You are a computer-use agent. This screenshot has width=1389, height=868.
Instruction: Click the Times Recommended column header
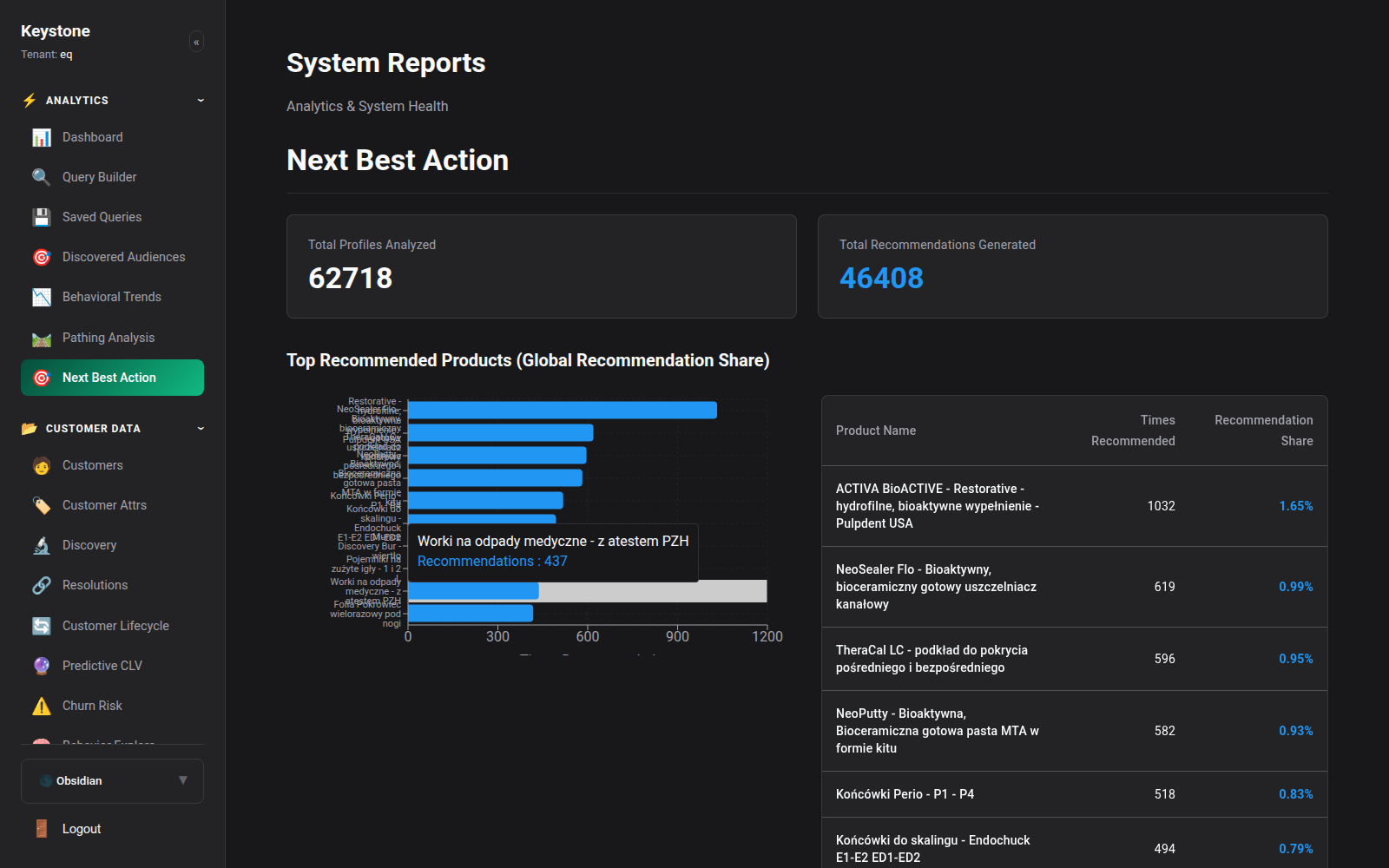1133,431
